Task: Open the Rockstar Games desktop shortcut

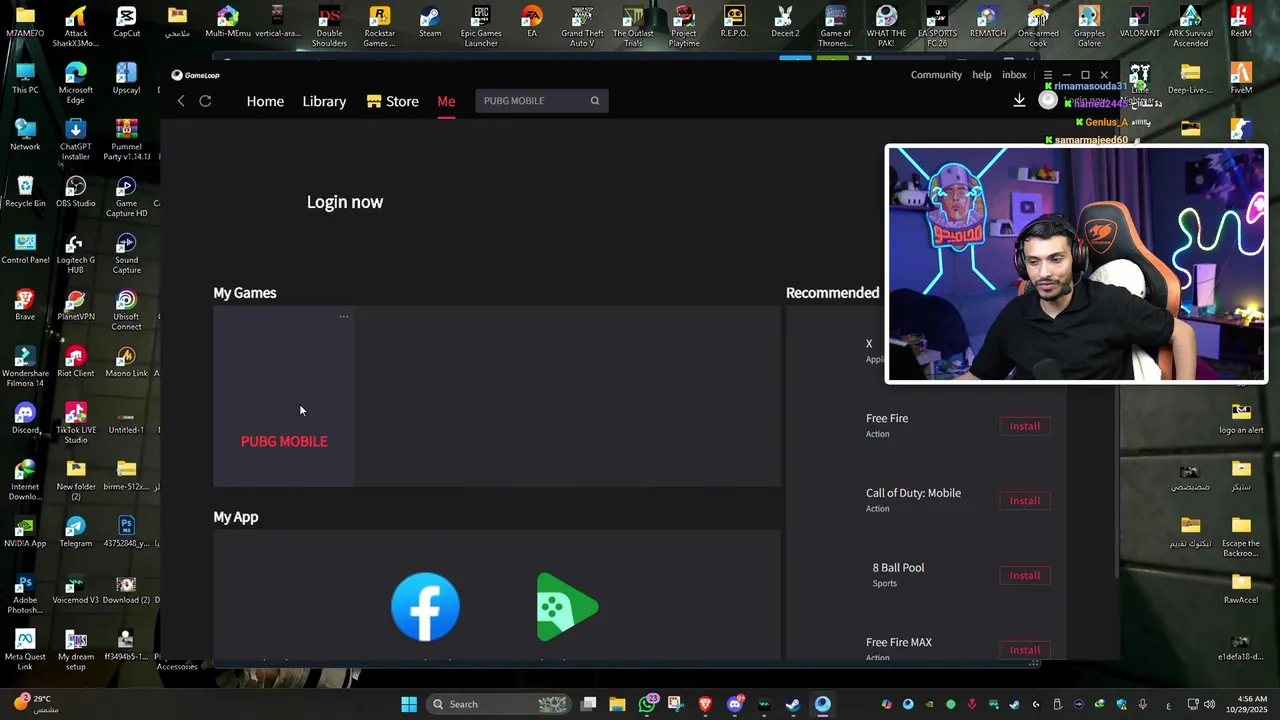Action: click(x=379, y=26)
